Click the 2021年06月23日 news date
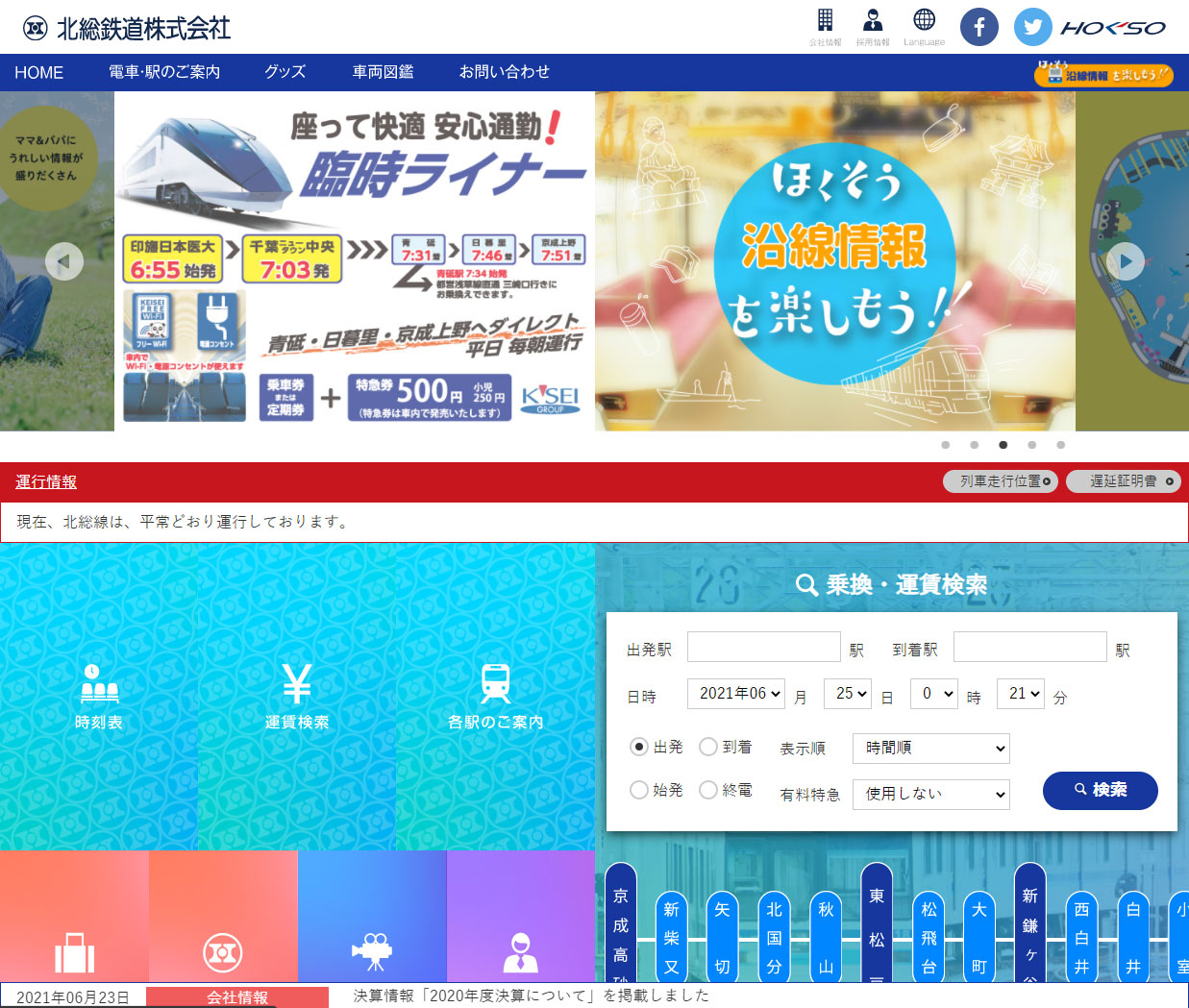 [73, 997]
